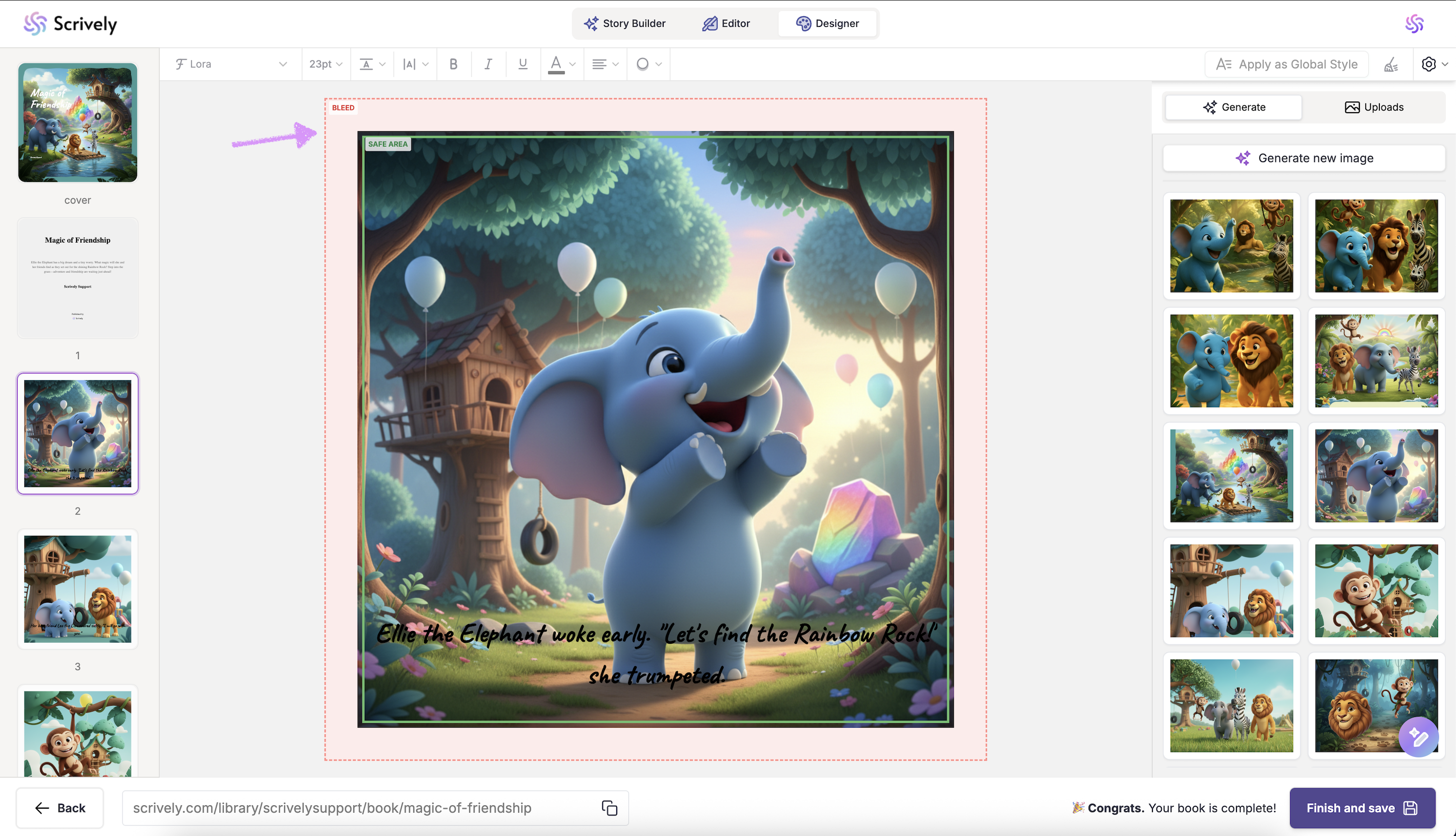This screenshot has height=836, width=1456.
Task: Click the Scrively profile icon at the top right
Action: (1414, 23)
